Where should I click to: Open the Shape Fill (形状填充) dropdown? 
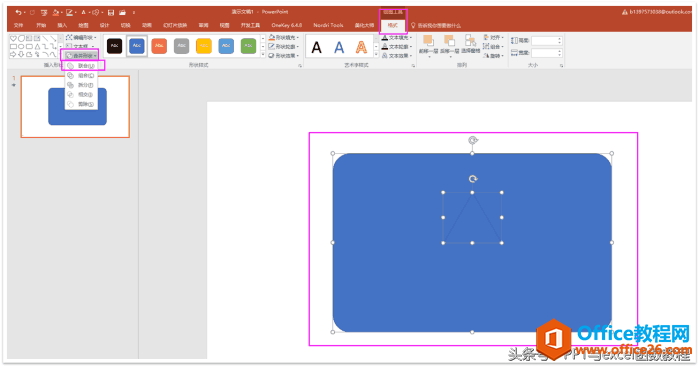(x=284, y=38)
